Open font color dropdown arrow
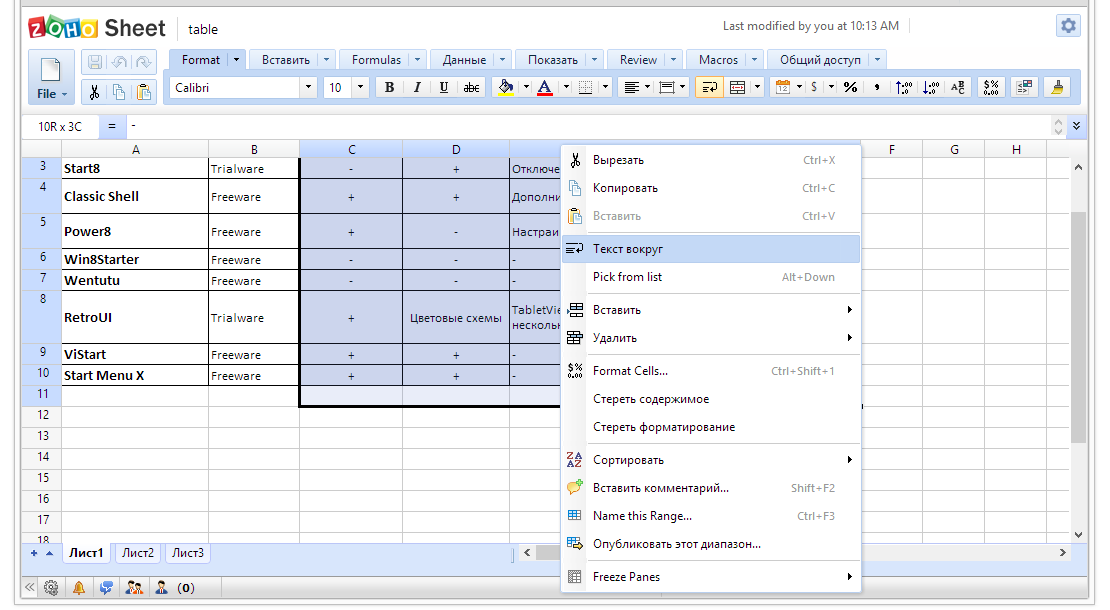The image size is (1110, 610). pos(566,87)
